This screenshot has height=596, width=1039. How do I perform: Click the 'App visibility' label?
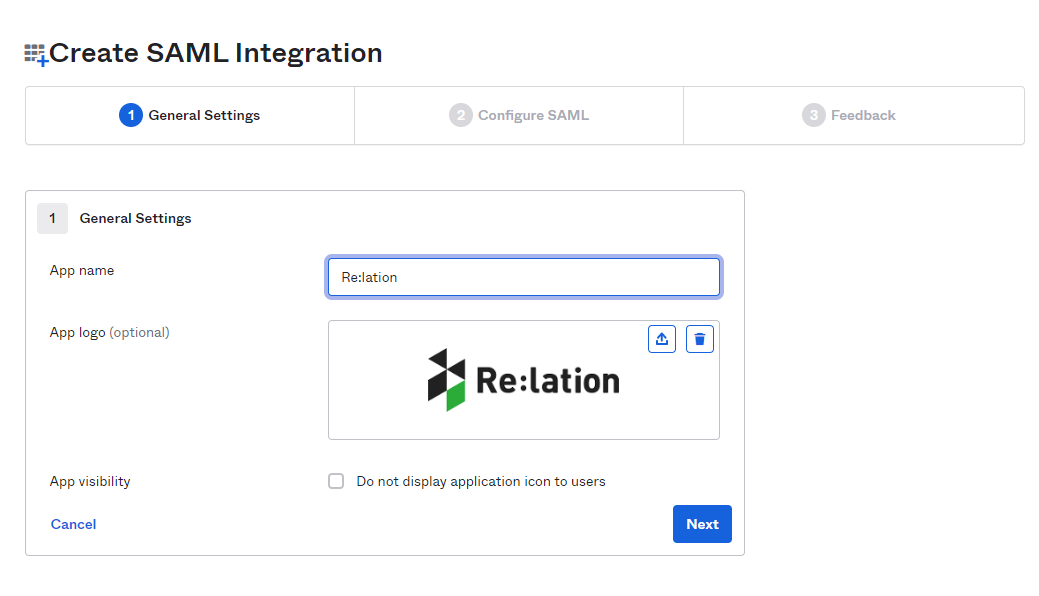[90, 481]
